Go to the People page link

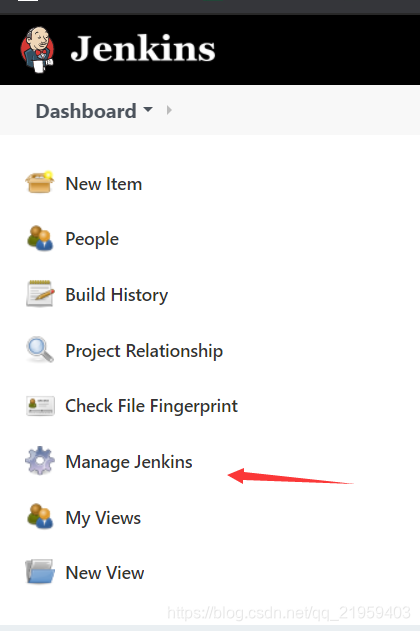click(x=92, y=239)
